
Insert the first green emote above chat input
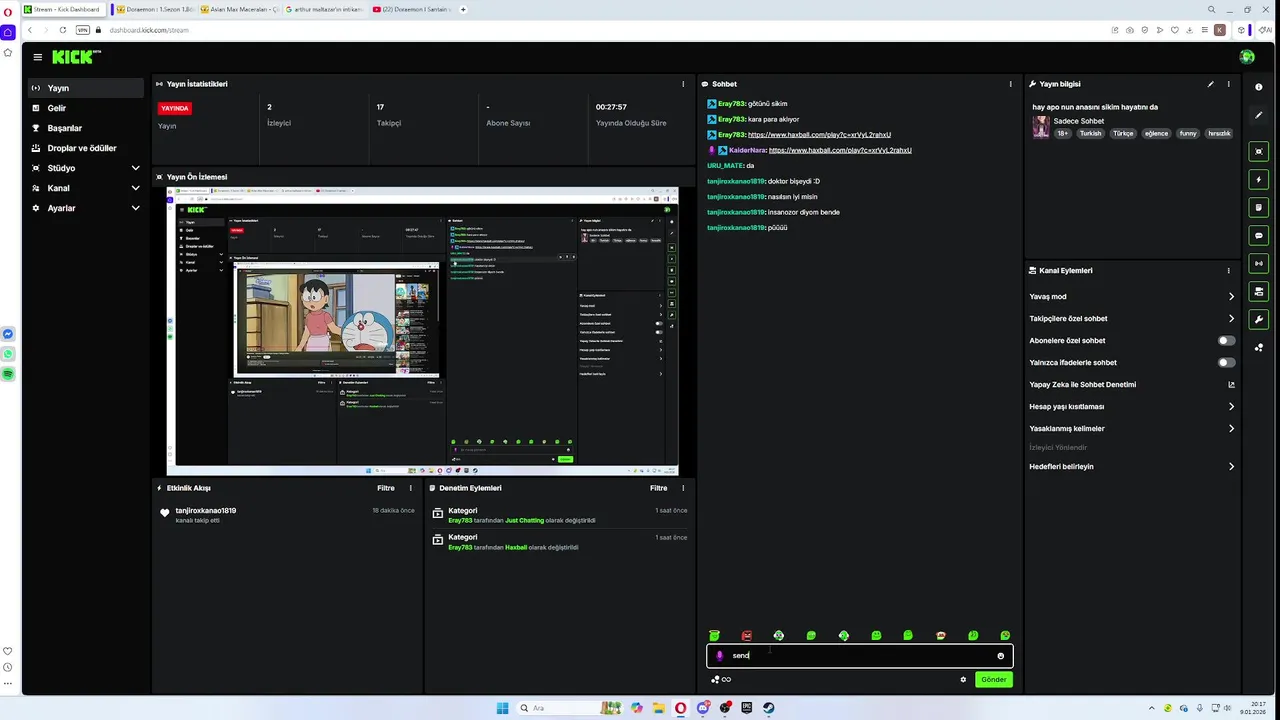714,636
